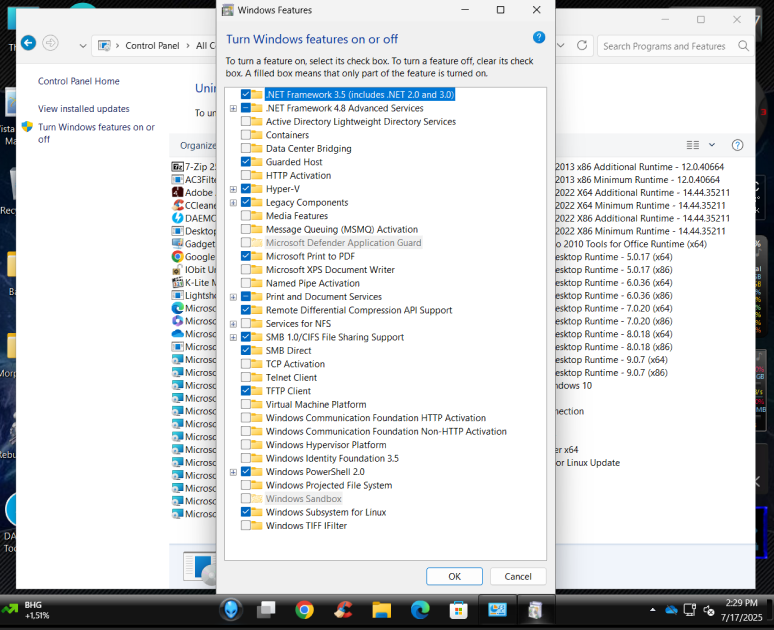Screen dimensions: 774x630
Task: Open help icon in Programs and Features toolbar
Action: tap(737, 145)
